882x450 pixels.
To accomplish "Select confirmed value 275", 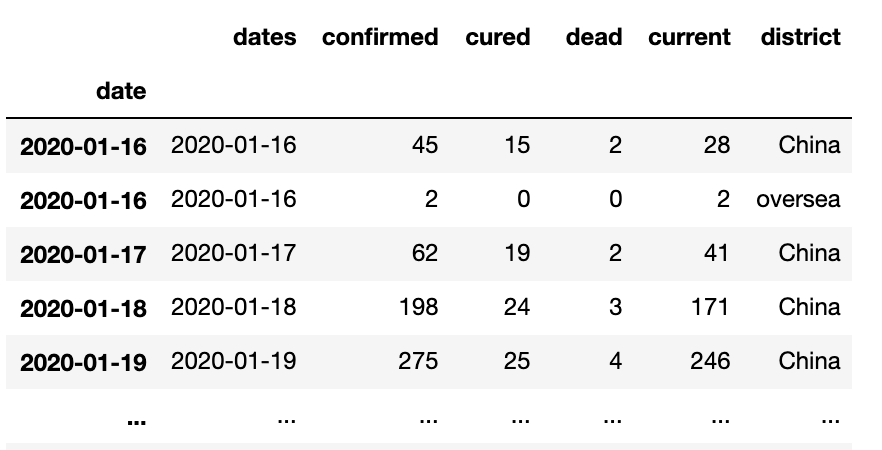I will pos(418,361).
